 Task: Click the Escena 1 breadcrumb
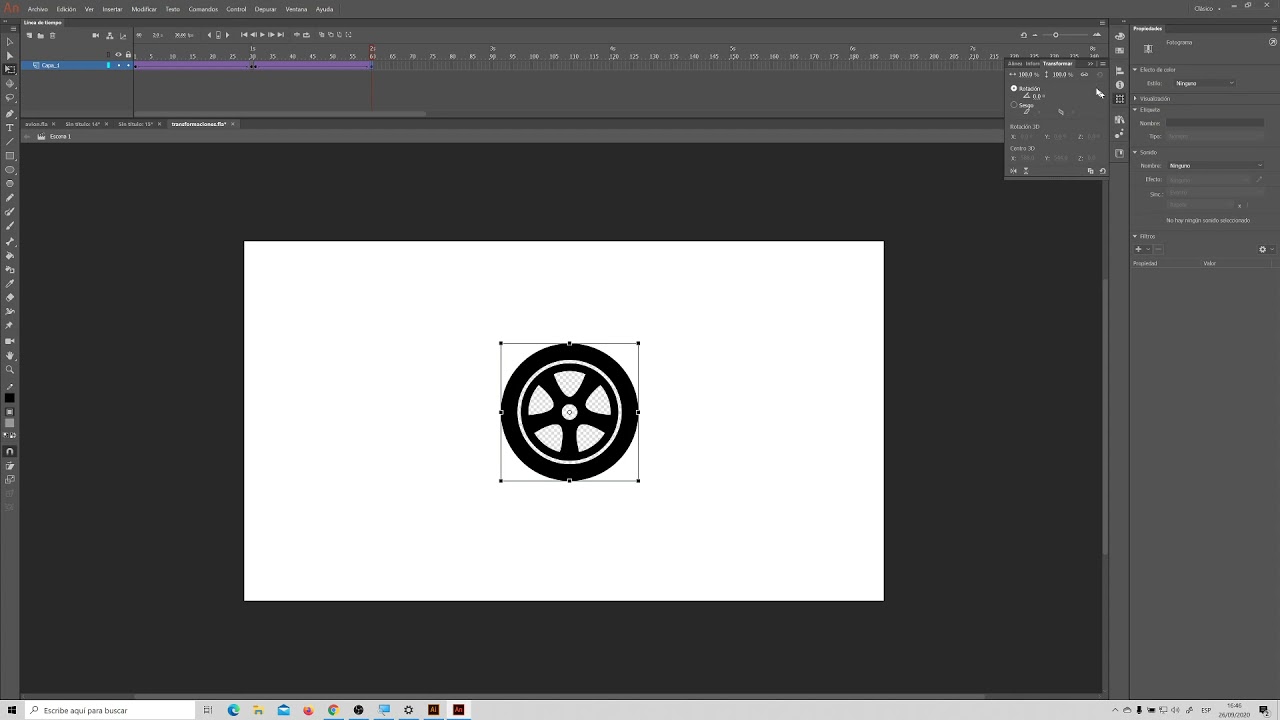[x=60, y=136]
